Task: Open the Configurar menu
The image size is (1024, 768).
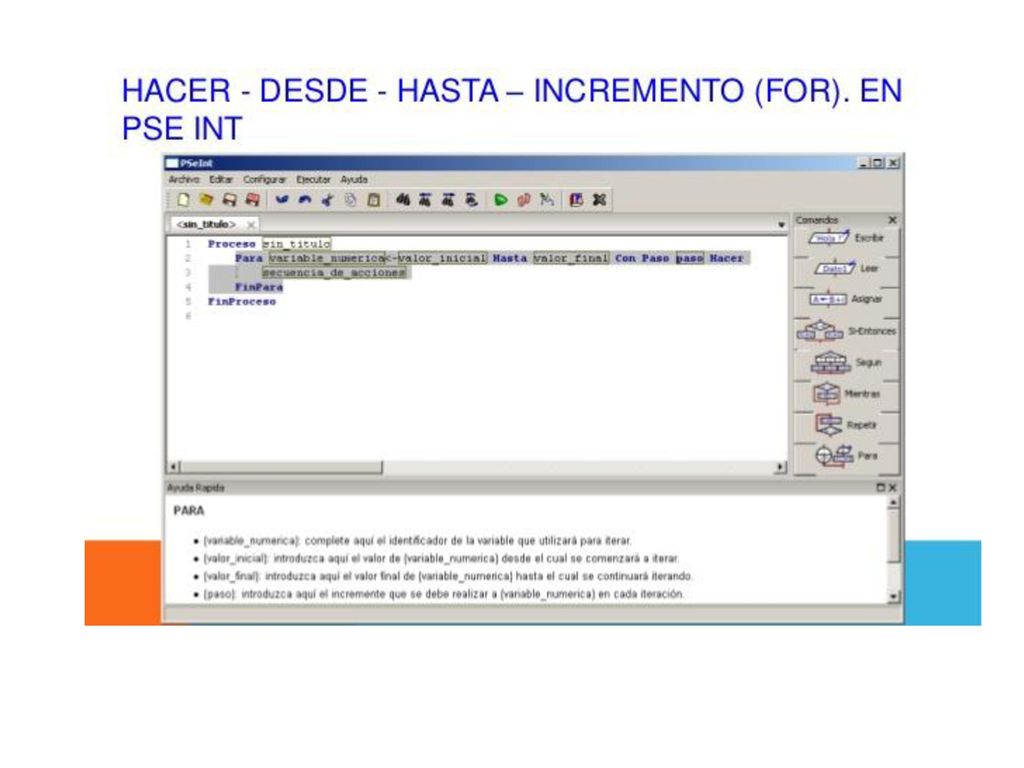Action: (x=264, y=180)
